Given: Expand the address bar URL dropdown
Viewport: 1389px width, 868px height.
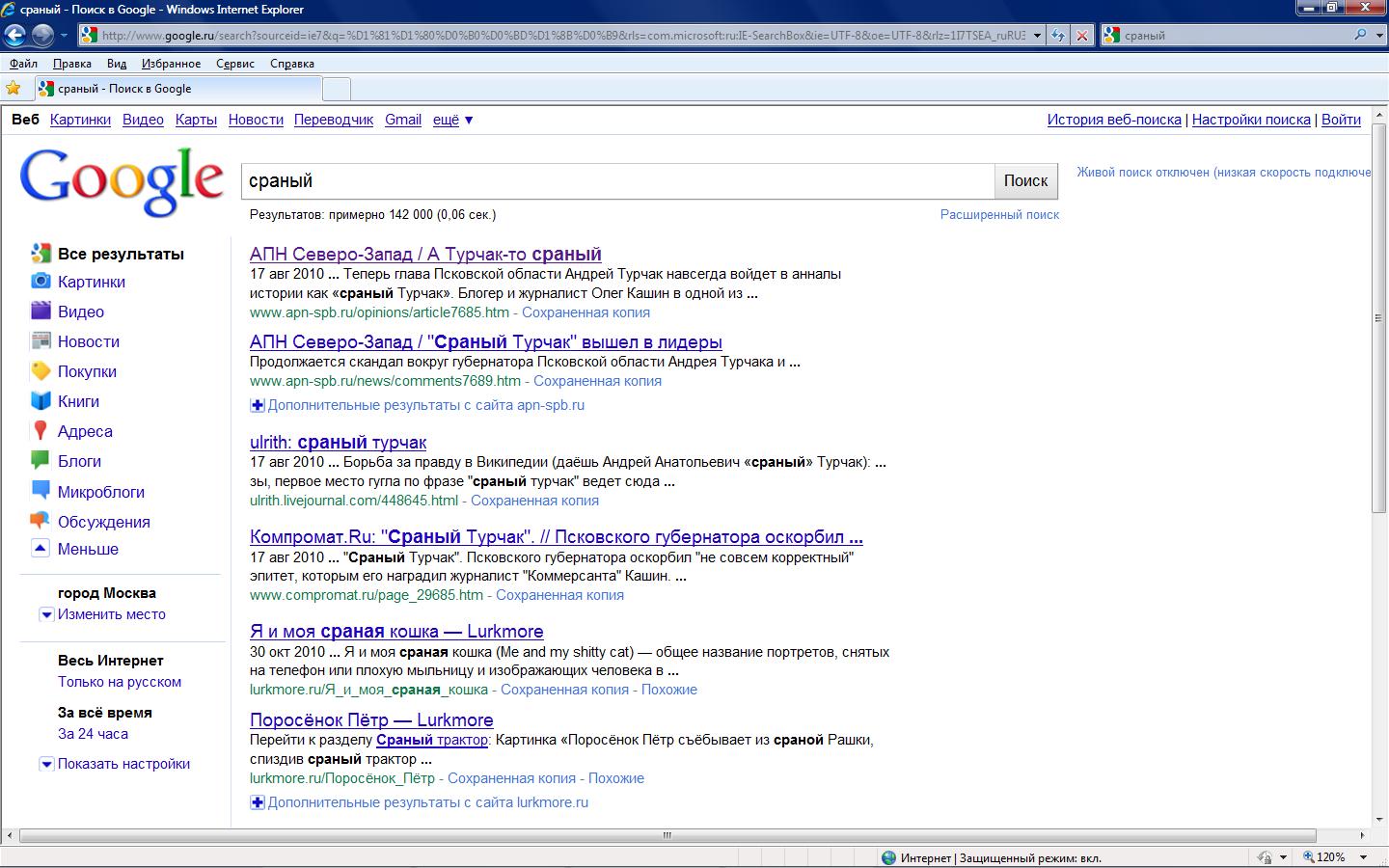Looking at the screenshot, I should 1037,36.
